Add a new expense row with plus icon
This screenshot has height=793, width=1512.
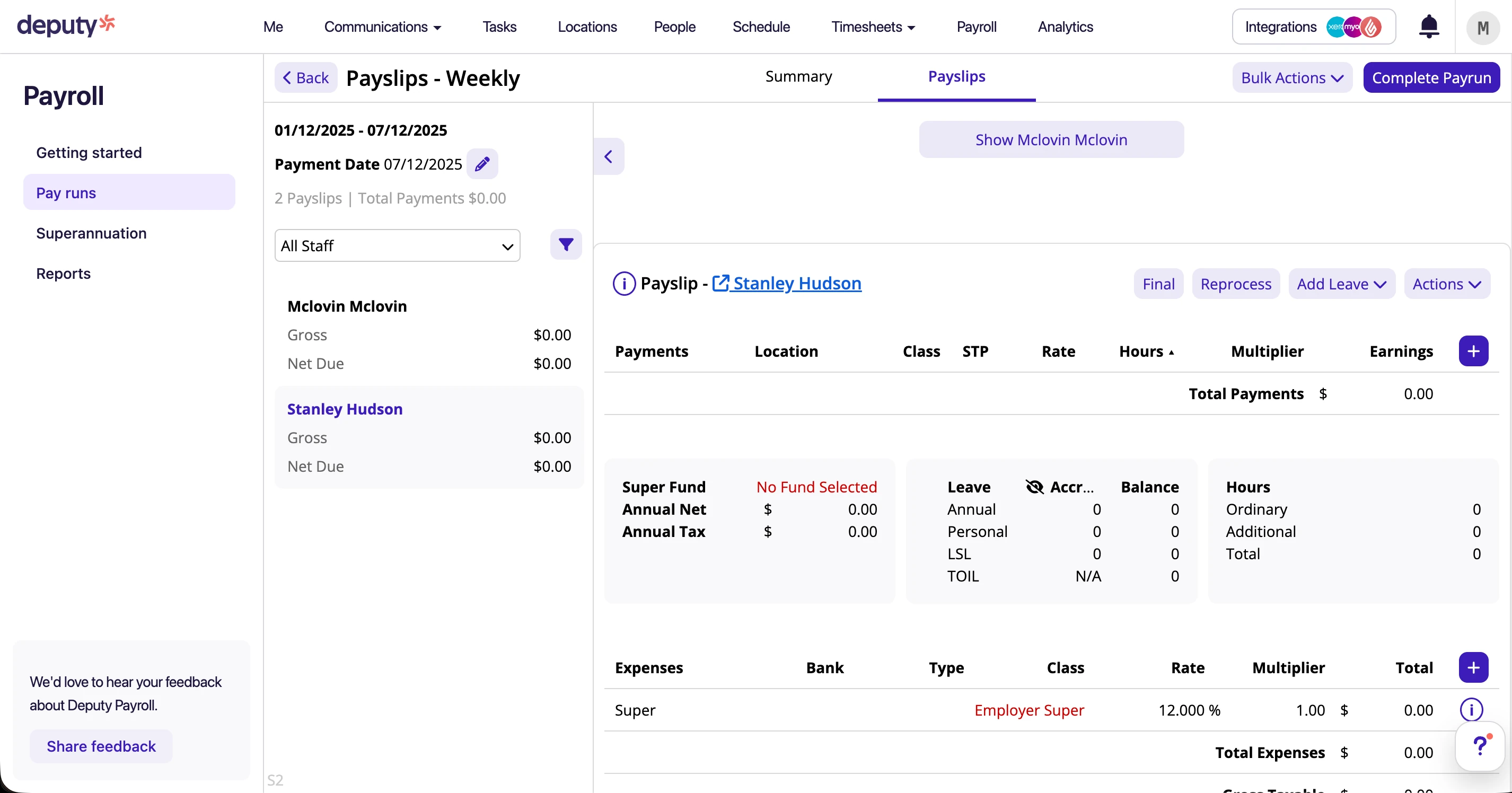(1473, 667)
